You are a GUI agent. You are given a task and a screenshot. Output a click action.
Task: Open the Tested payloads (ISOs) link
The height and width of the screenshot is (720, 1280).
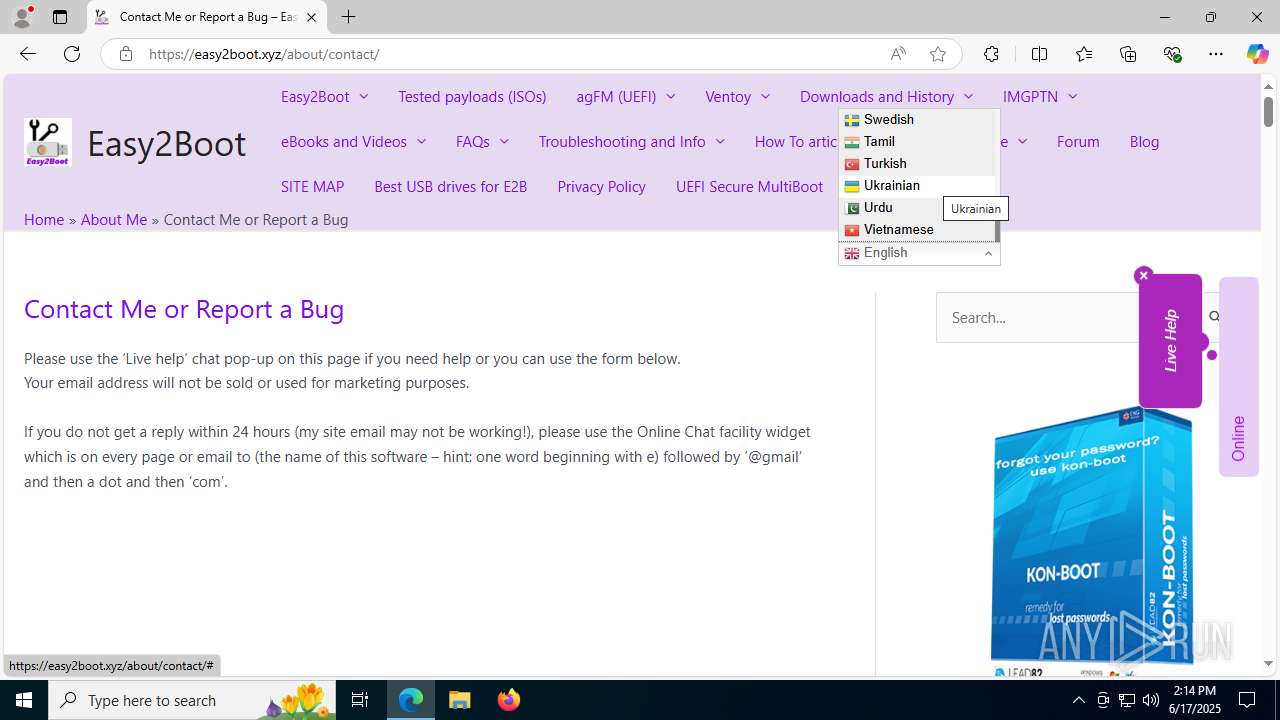[472, 96]
